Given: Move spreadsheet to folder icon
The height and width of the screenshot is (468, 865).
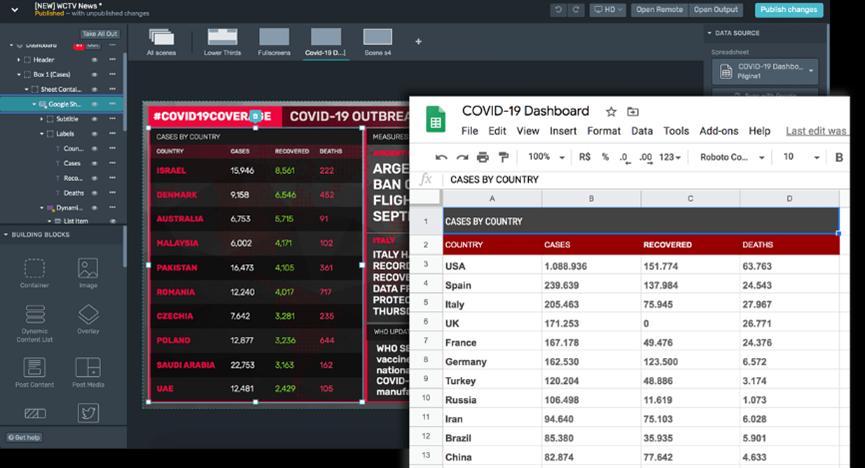Looking at the screenshot, I should [633, 112].
